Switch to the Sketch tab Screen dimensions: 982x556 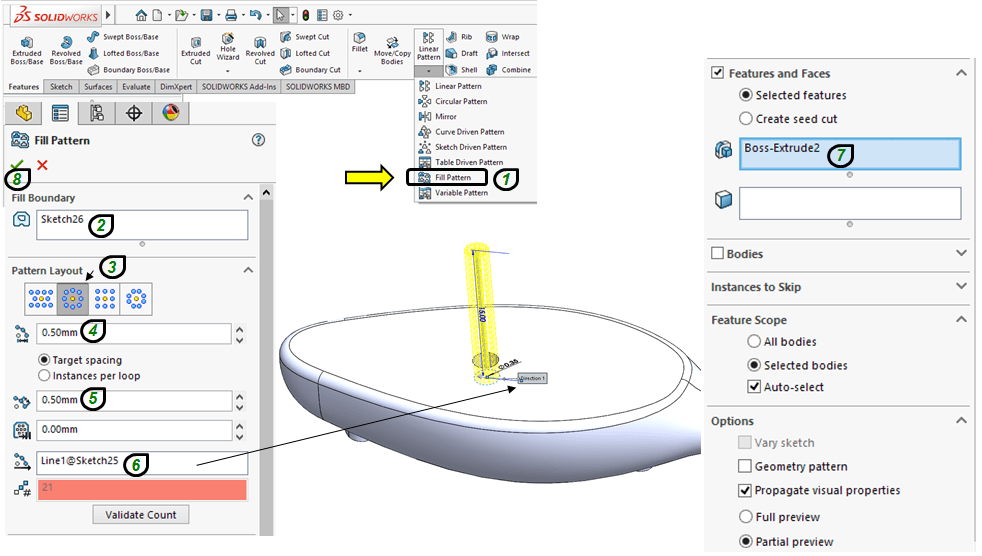coord(61,87)
